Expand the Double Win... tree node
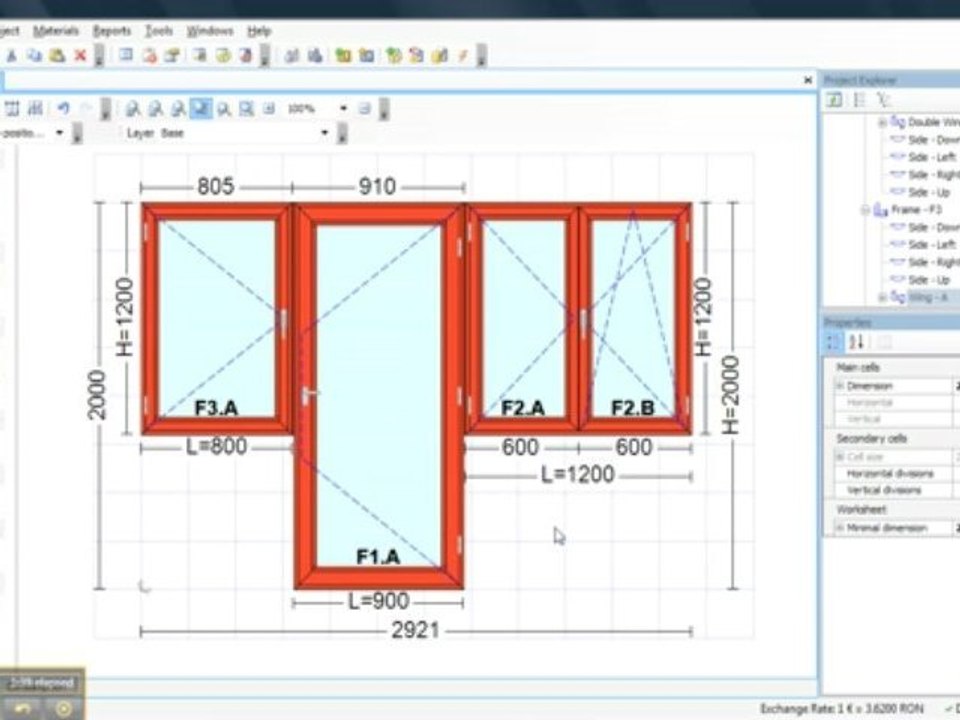Screen dimensions: 960x720 click(882, 122)
